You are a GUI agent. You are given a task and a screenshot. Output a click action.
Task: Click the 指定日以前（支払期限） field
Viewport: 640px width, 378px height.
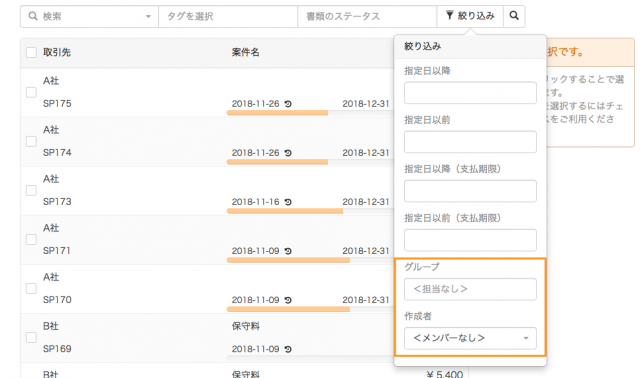[470, 240]
